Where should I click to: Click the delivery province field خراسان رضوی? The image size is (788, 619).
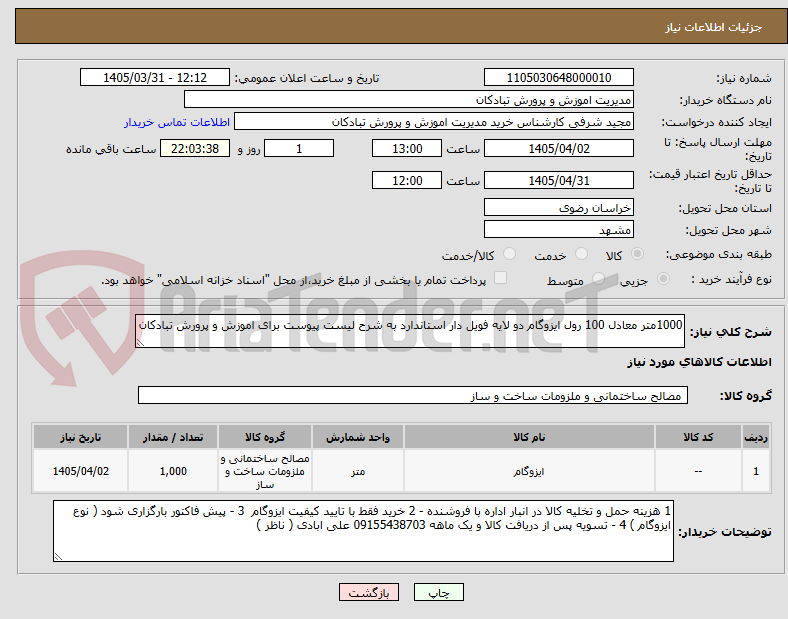[558, 207]
